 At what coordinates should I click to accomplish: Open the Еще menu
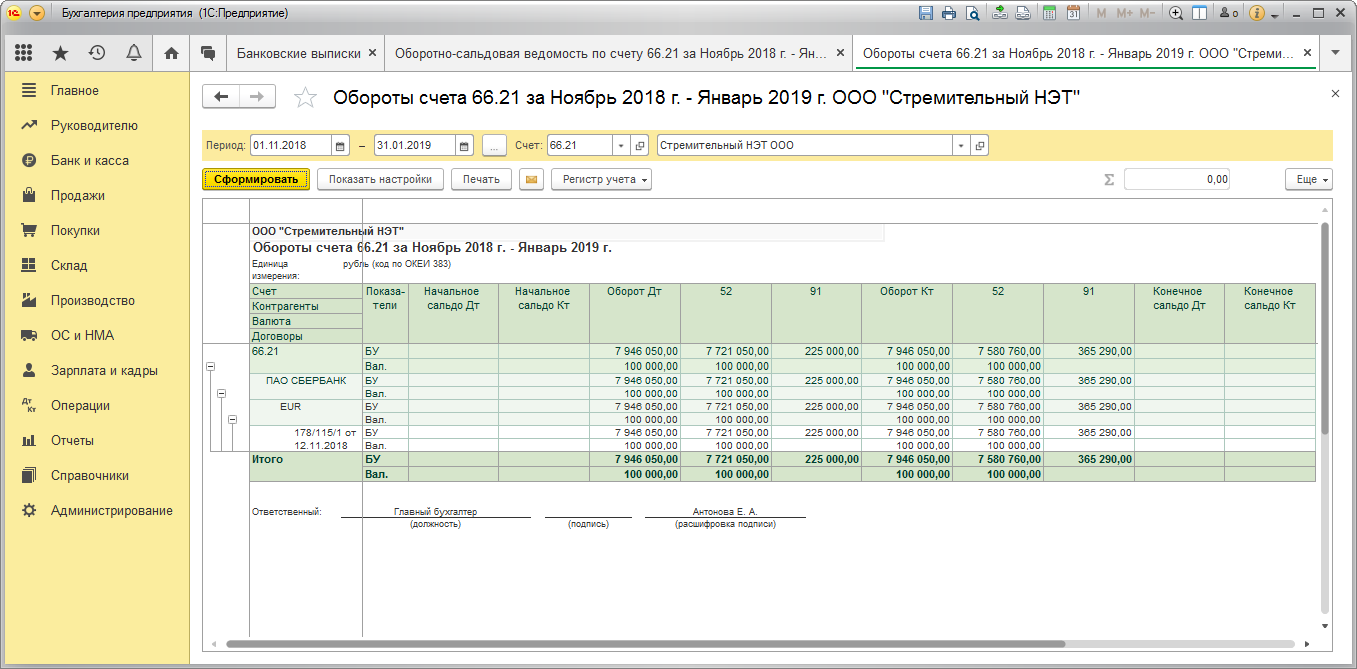click(1308, 180)
